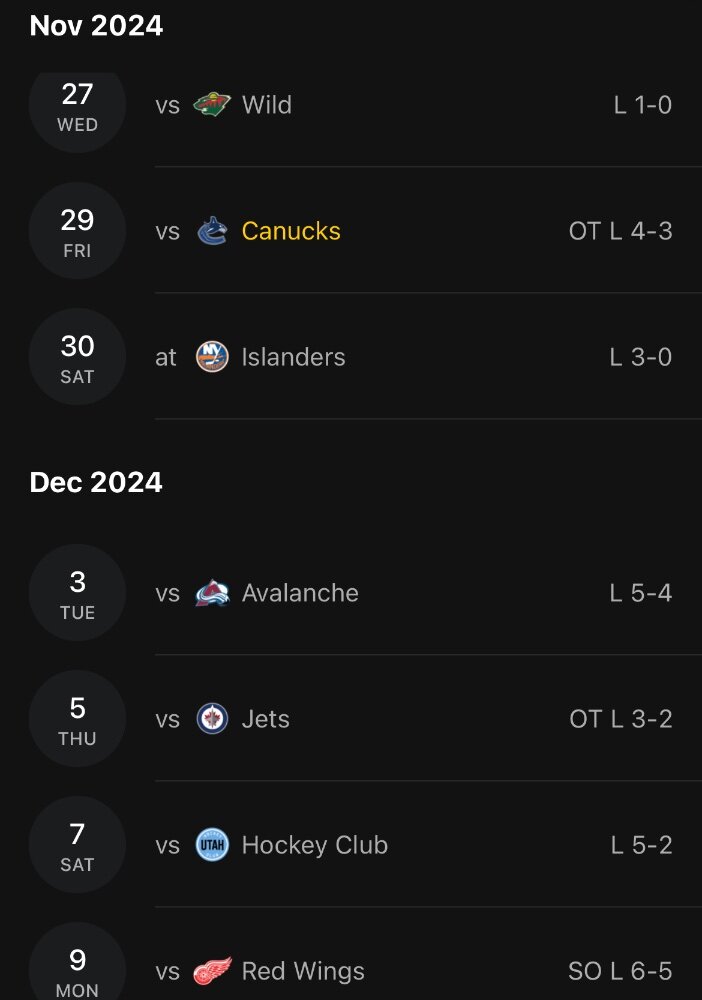Tap the Minnesota Wild team logo
Screen dimensions: 702x1000
212,105
